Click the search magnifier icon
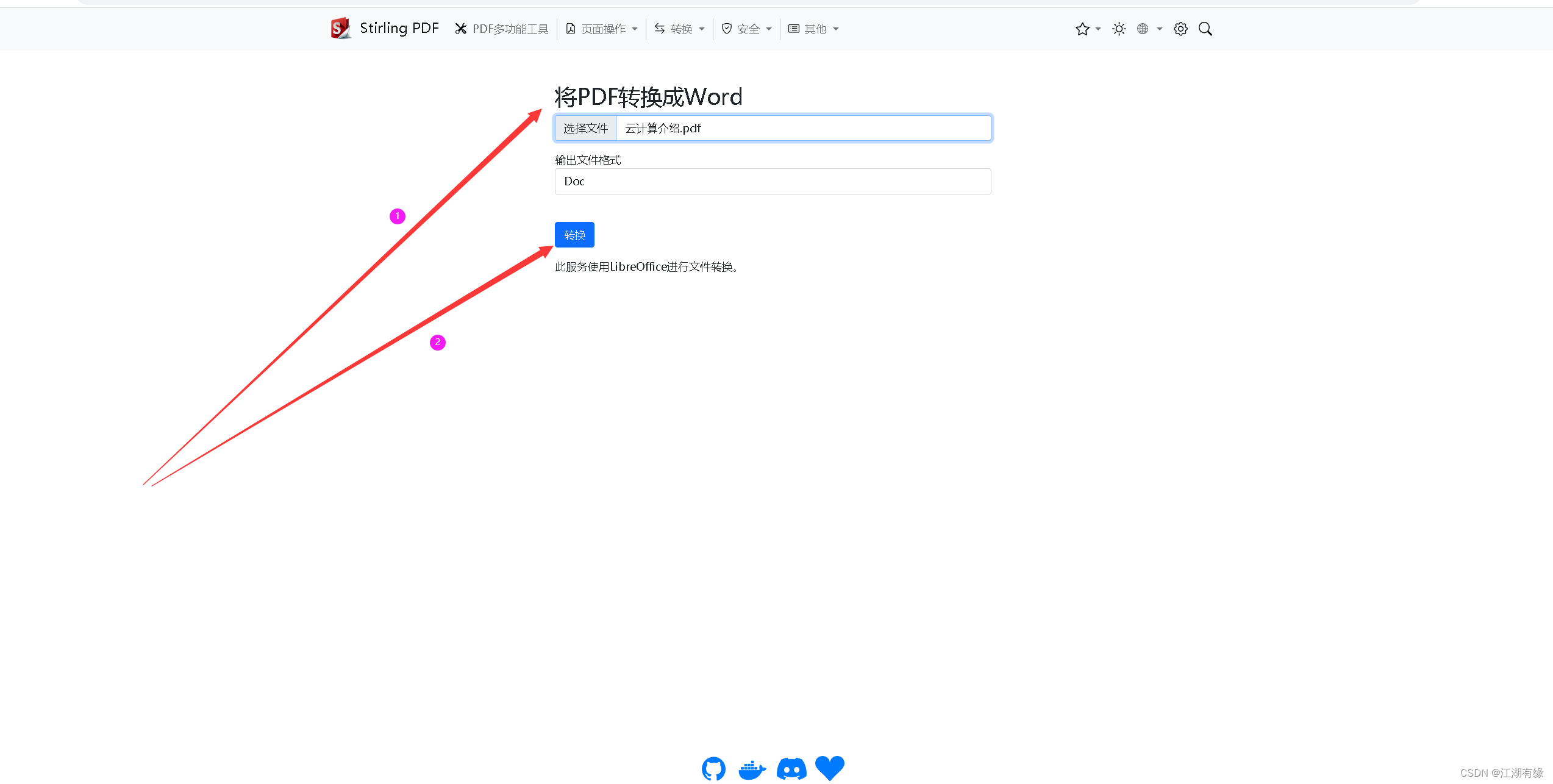The width and height of the screenshot is (1553, 784). point(1205,29)
